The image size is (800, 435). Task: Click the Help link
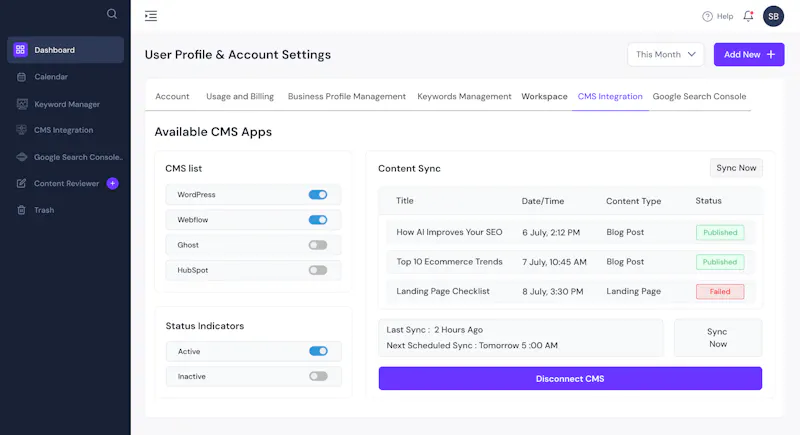coord(724,16)
